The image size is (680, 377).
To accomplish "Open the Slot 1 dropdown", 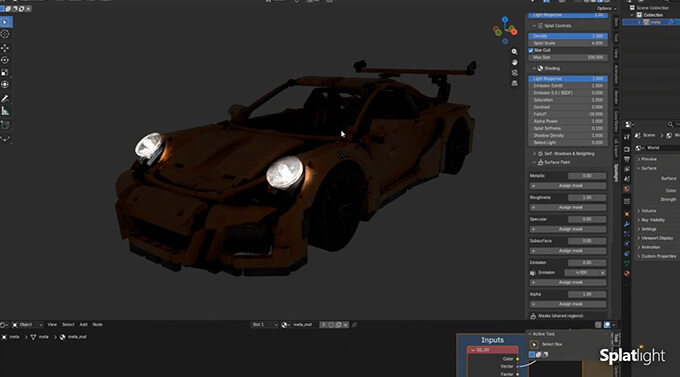I will (264, 325).
